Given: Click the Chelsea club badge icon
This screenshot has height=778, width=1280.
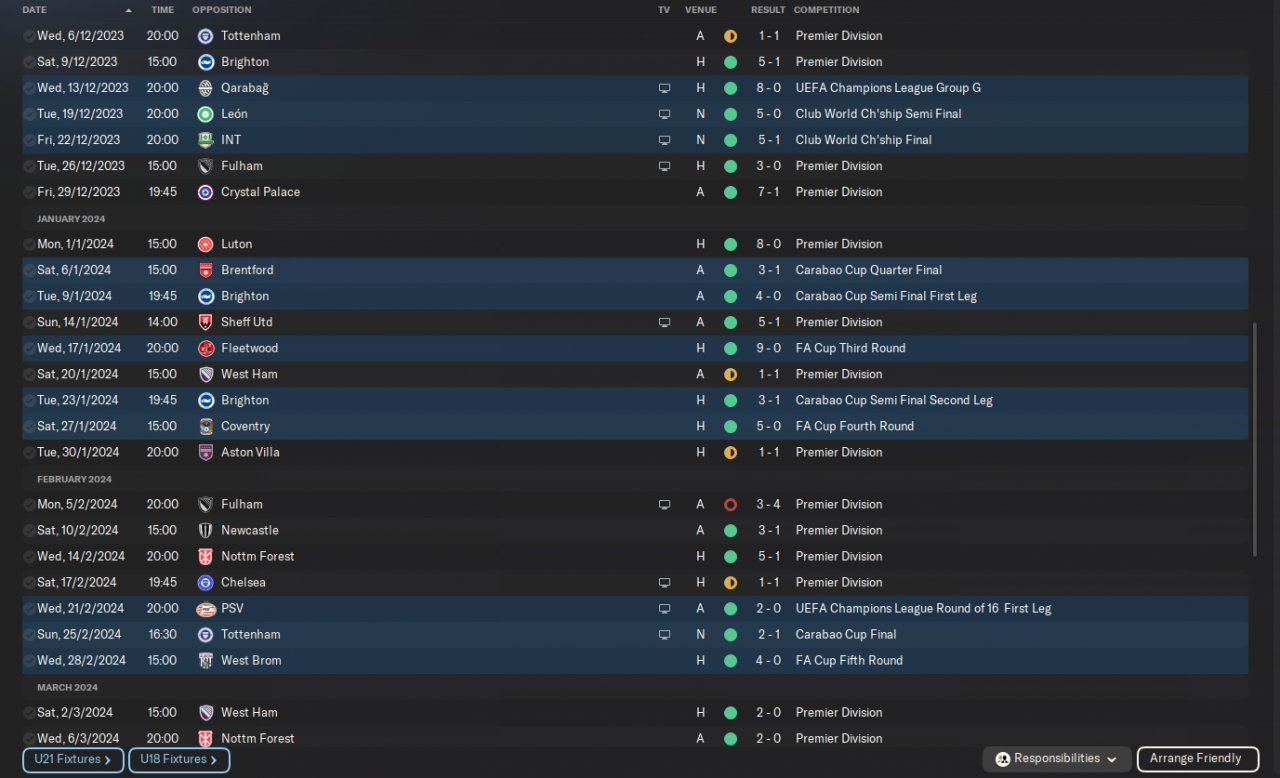Looking at the screenshot, I should click(x=205, y=582).
